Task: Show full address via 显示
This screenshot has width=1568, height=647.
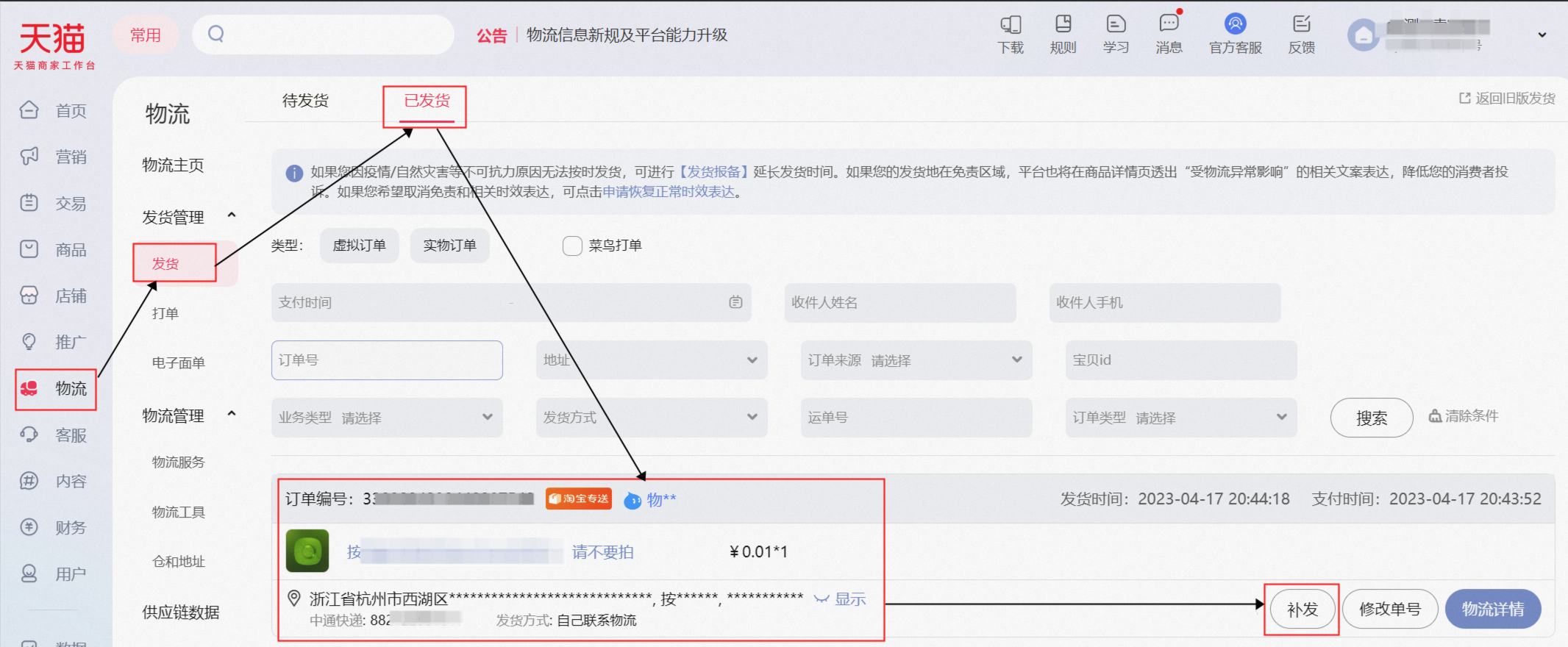Action: pos(850,599)
